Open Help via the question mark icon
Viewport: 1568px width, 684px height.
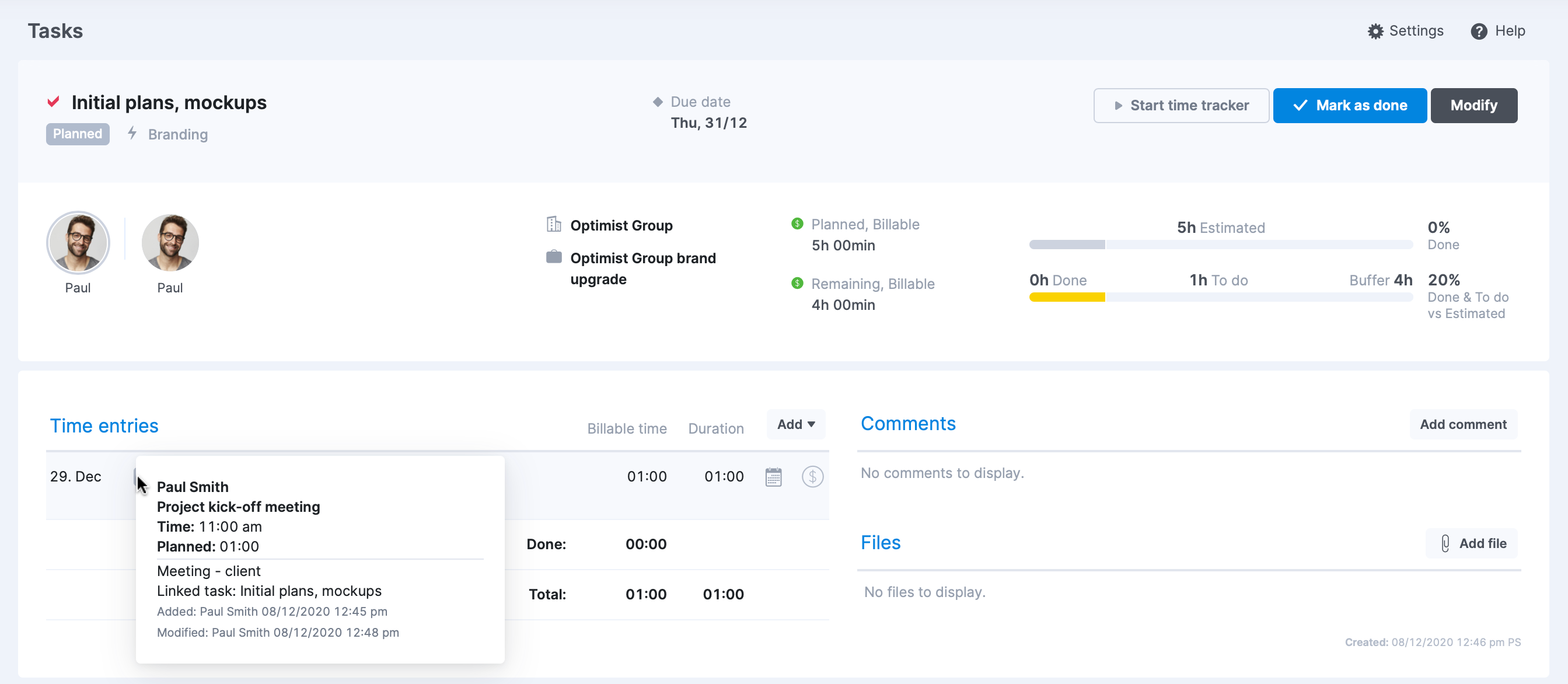coord(1479,31)
